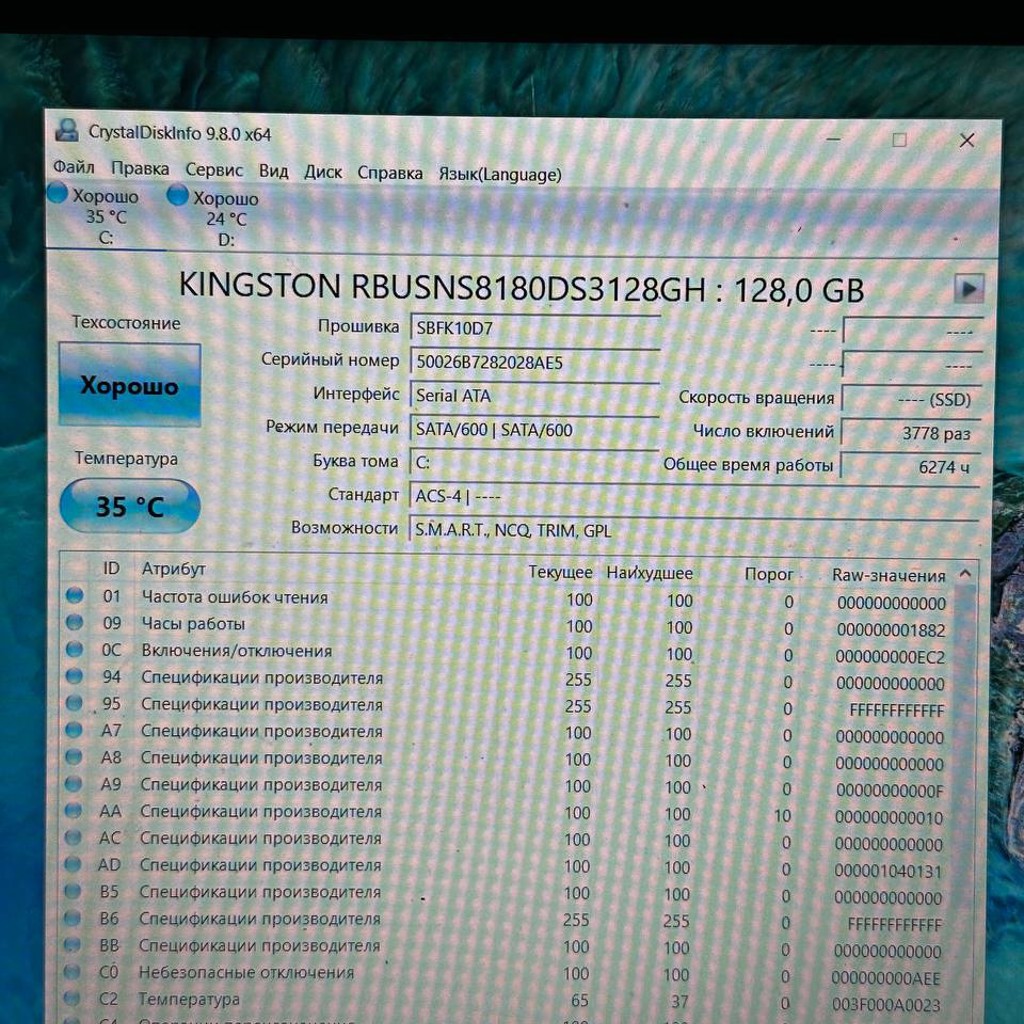Click the S.M.A.R.T., NCQ, TRIM features field
This screenshot has width=1024, height=1024.
point(694,530)
